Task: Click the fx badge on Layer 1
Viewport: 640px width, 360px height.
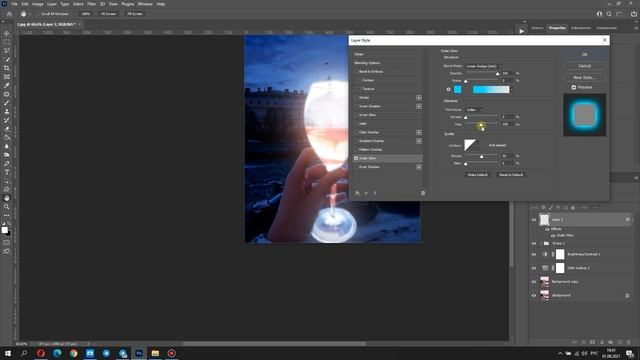Action: pos(627,220)
